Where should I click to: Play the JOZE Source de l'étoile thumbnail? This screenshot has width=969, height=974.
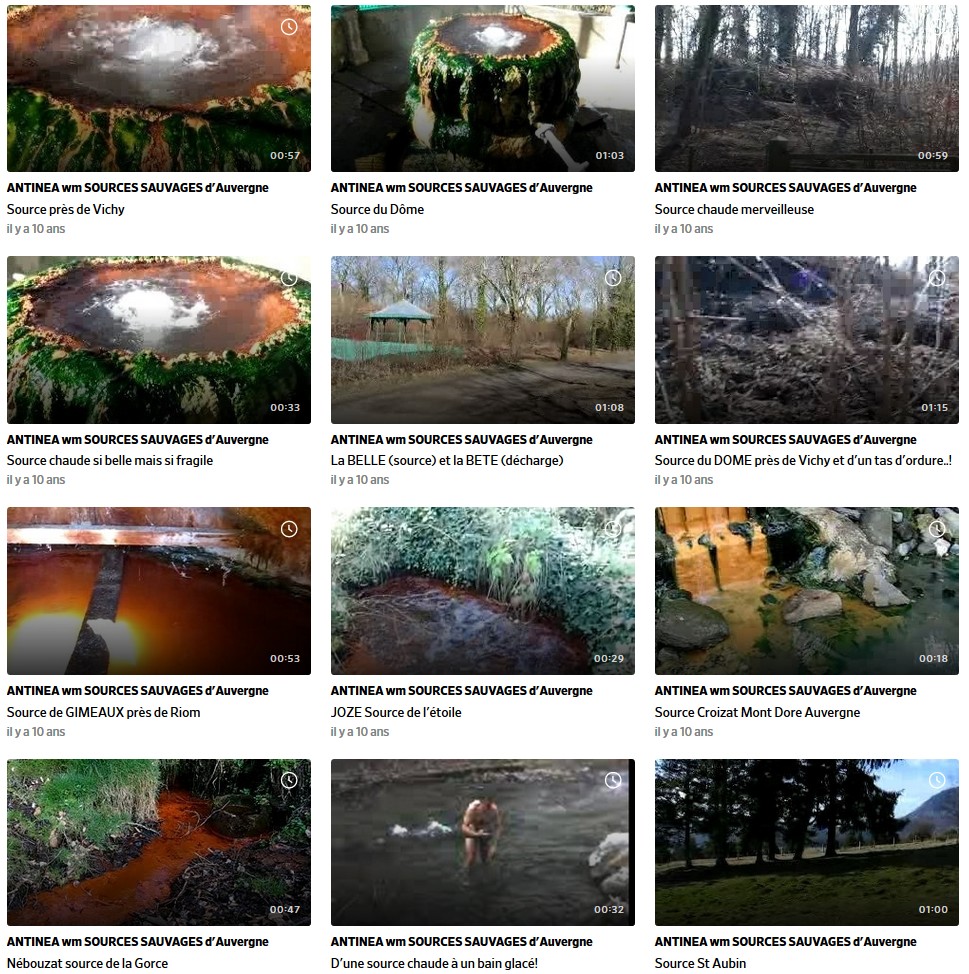tap(483, 591)
